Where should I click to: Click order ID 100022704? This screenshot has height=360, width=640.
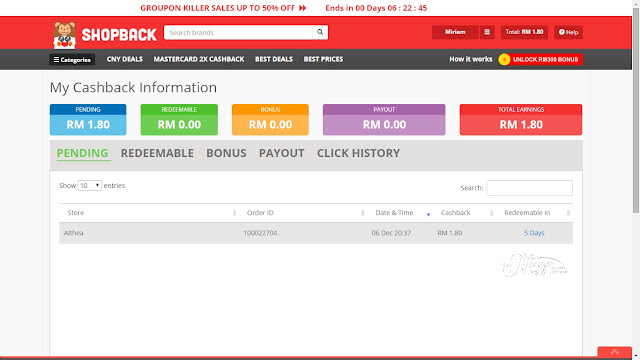pos(260,233)
